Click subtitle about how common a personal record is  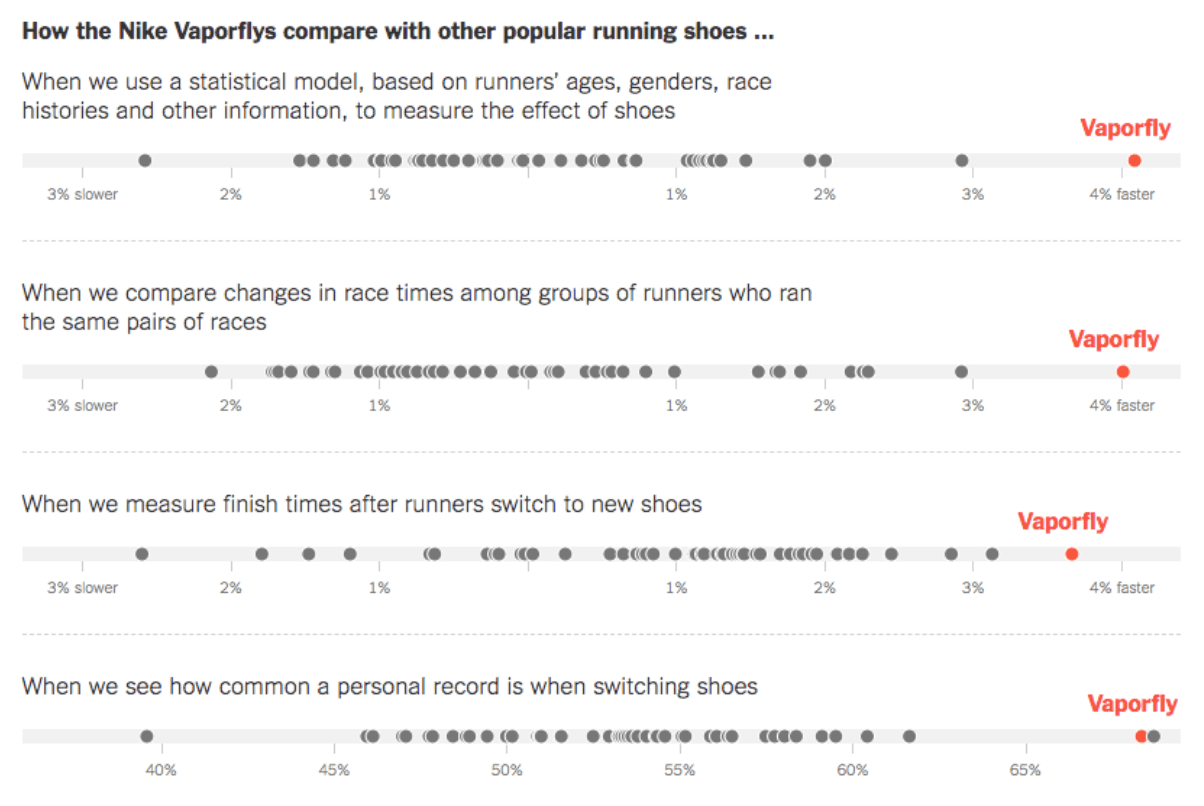pos(389,686)
